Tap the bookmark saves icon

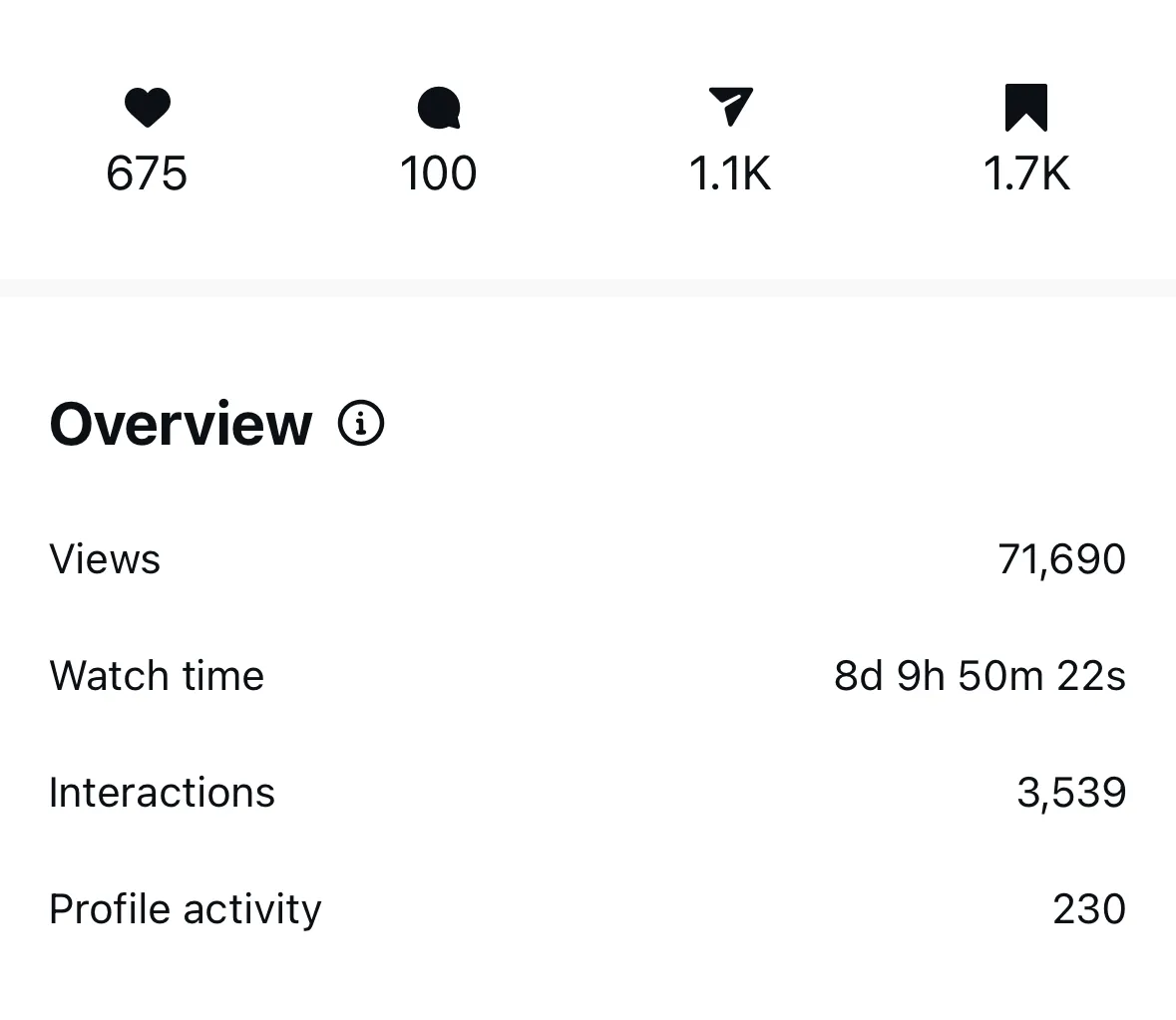click(1026, 108)
